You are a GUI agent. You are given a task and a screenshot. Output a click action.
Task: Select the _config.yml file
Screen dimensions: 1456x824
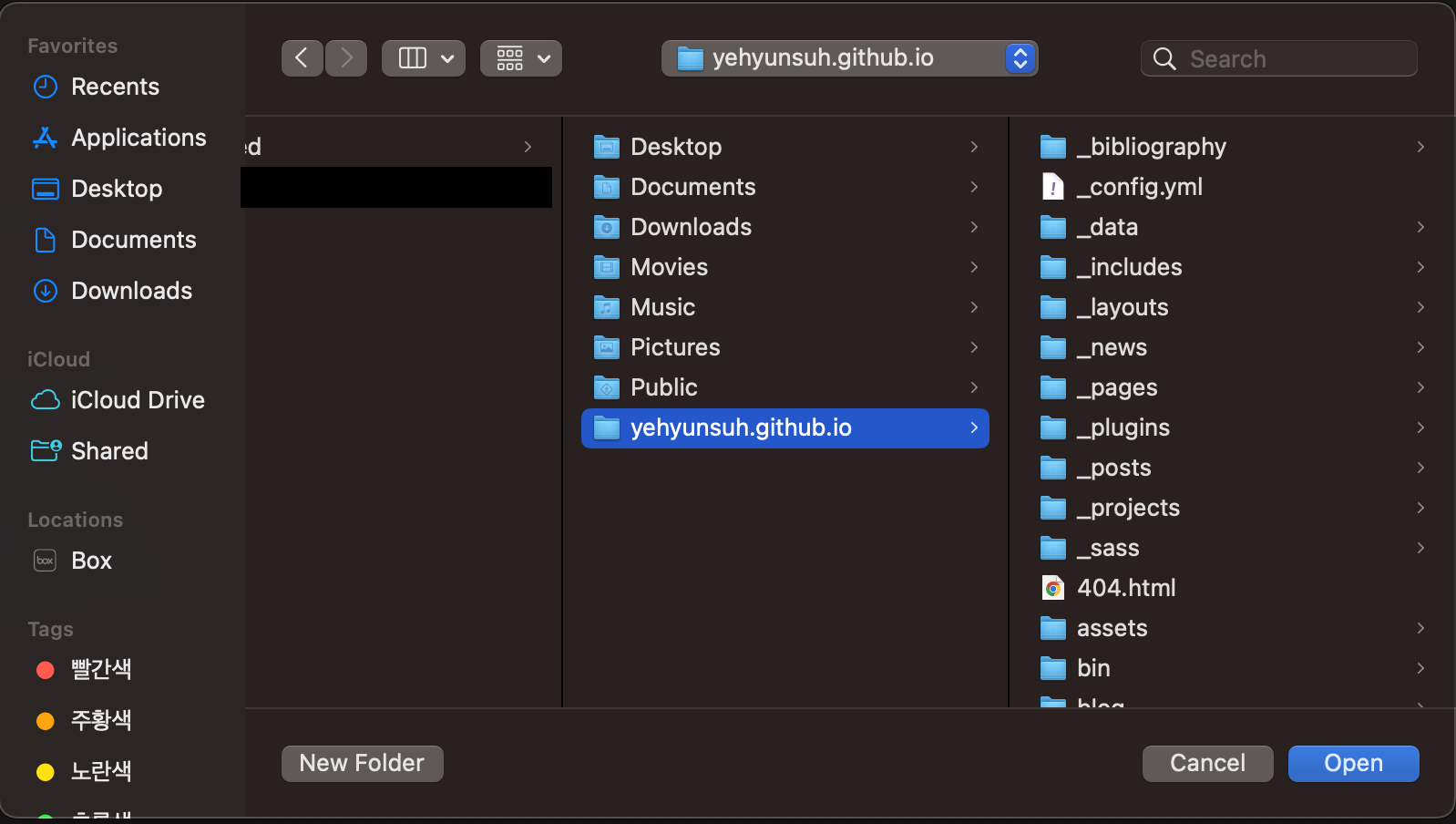(x=1232, y=187)
